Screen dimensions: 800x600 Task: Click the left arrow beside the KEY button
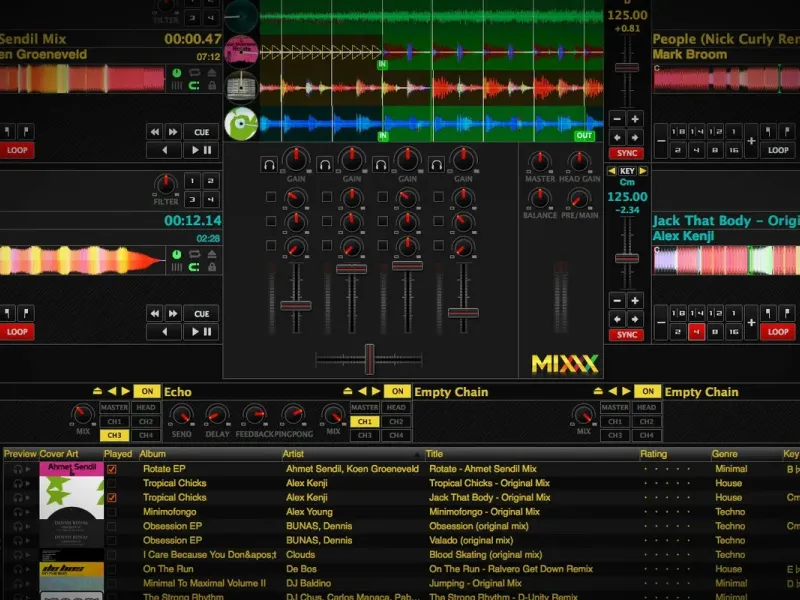[611, 171]
